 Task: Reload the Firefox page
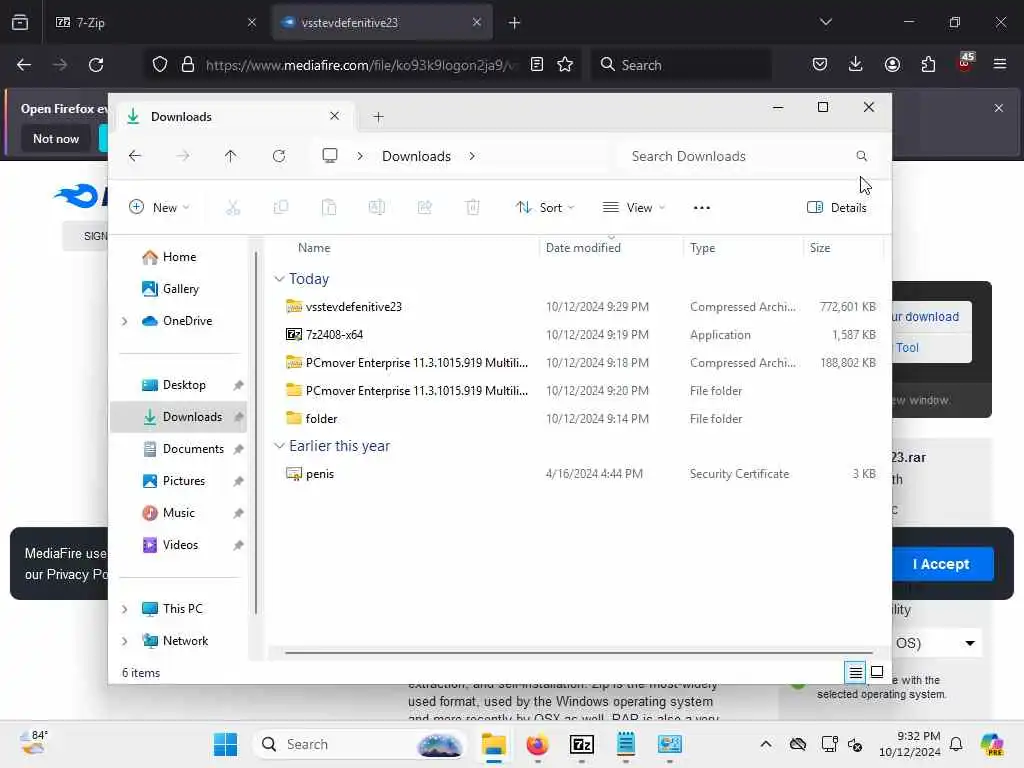pyautogui.click(x=96, y=65)
